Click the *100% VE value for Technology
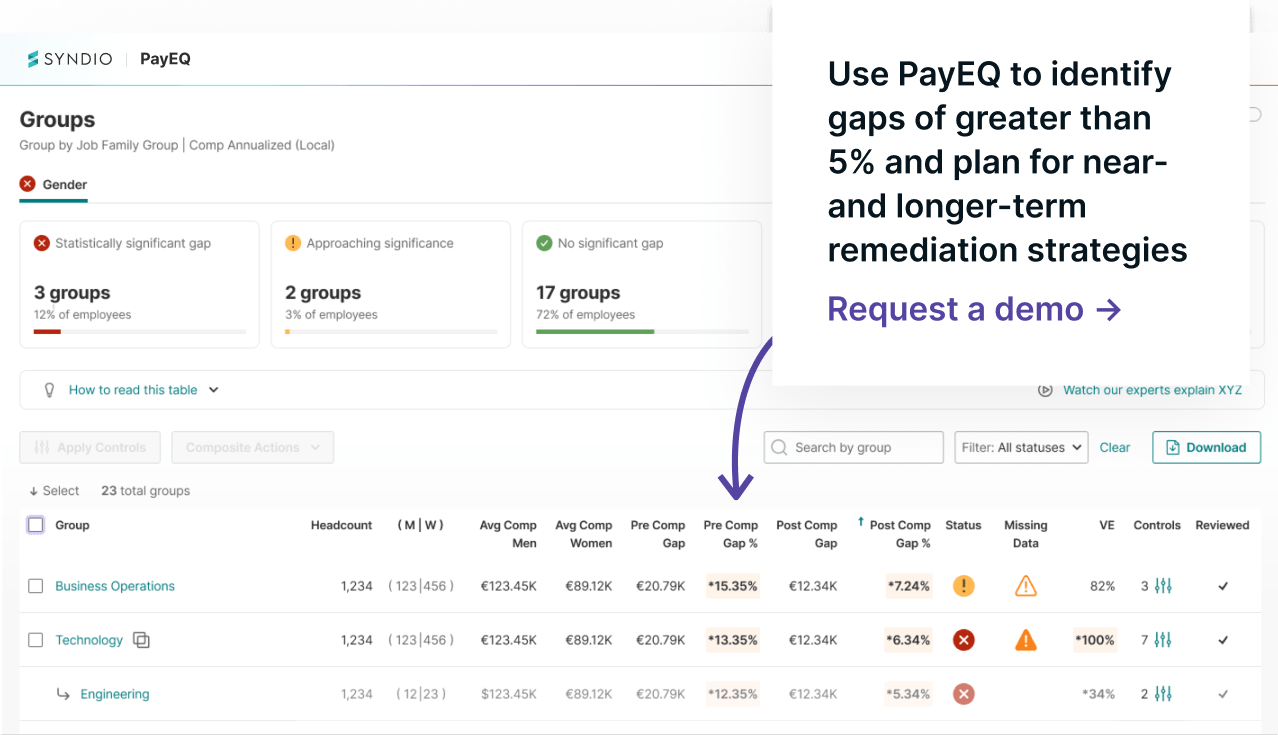The height and width of the screenshot is (735, 1278). pyautogui.click(x=1095, y=640)
